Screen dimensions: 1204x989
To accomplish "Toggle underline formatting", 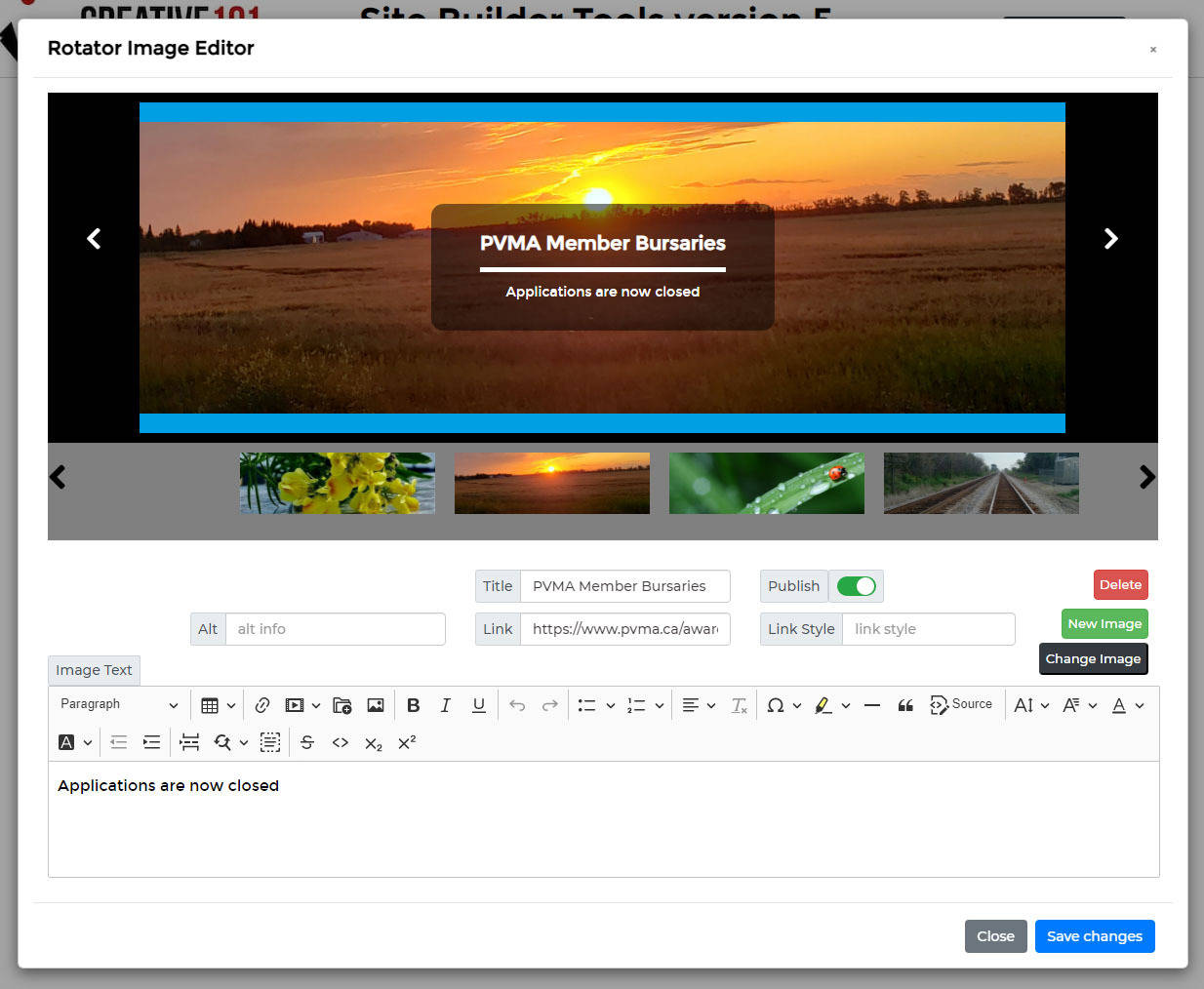I will (x=478, y=705).
